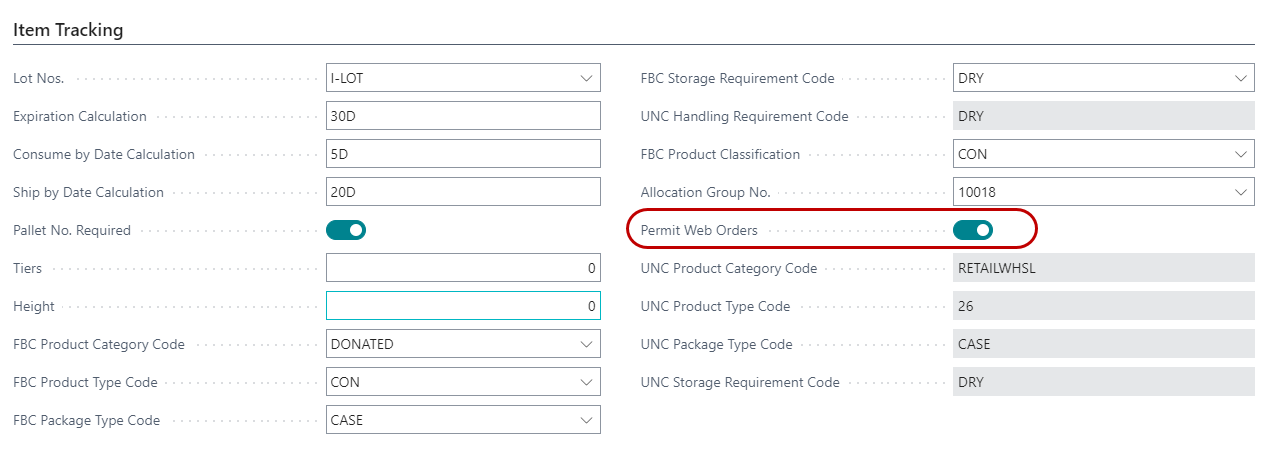This screenshot has height=455, width=1263.
Task: Click the UNC Product Type Code field
Action: [1103, 306]
